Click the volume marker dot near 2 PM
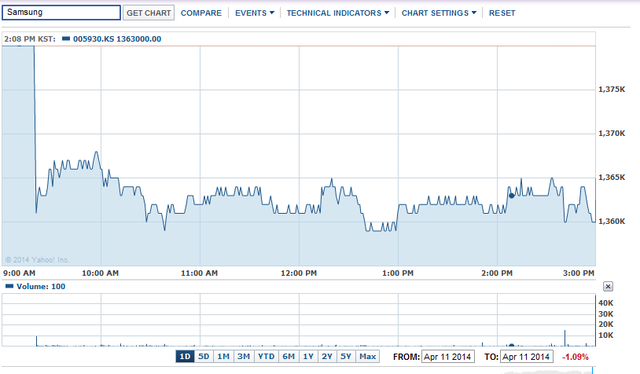The width and height of the screenshot is (640, 374). click(x=511, y=345)
